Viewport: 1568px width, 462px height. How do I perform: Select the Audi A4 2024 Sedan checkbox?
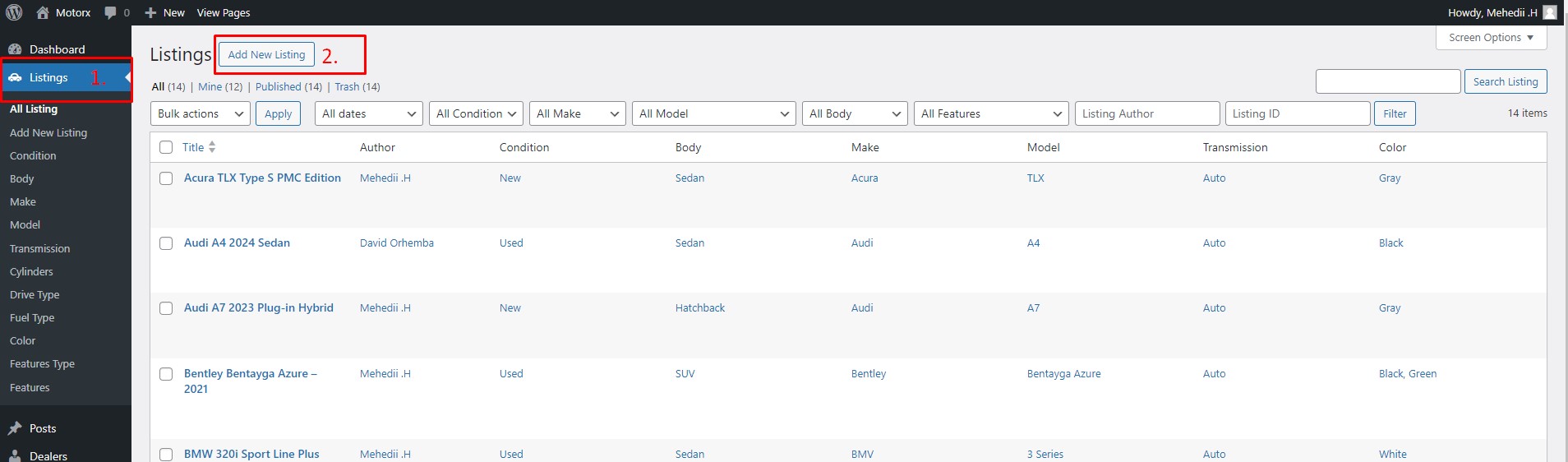tap(166, 243)
